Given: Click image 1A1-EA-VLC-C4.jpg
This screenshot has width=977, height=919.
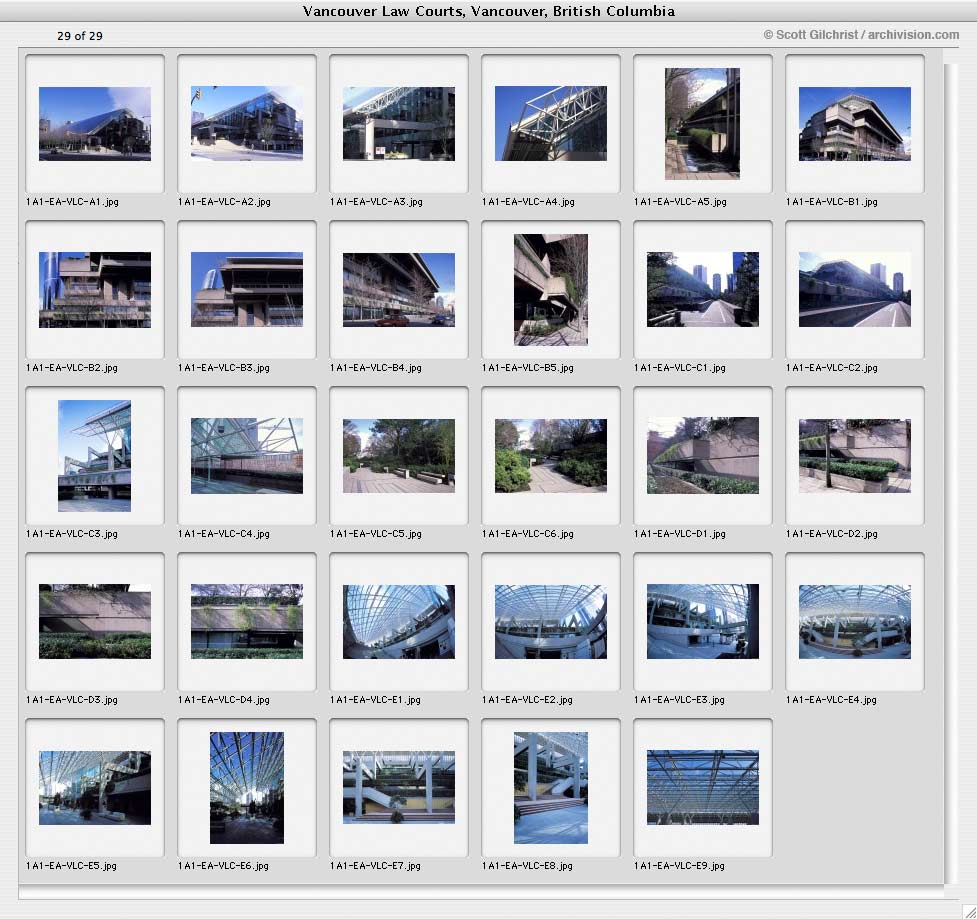Looking at the screenshot, I should click(x=247, y=456).
